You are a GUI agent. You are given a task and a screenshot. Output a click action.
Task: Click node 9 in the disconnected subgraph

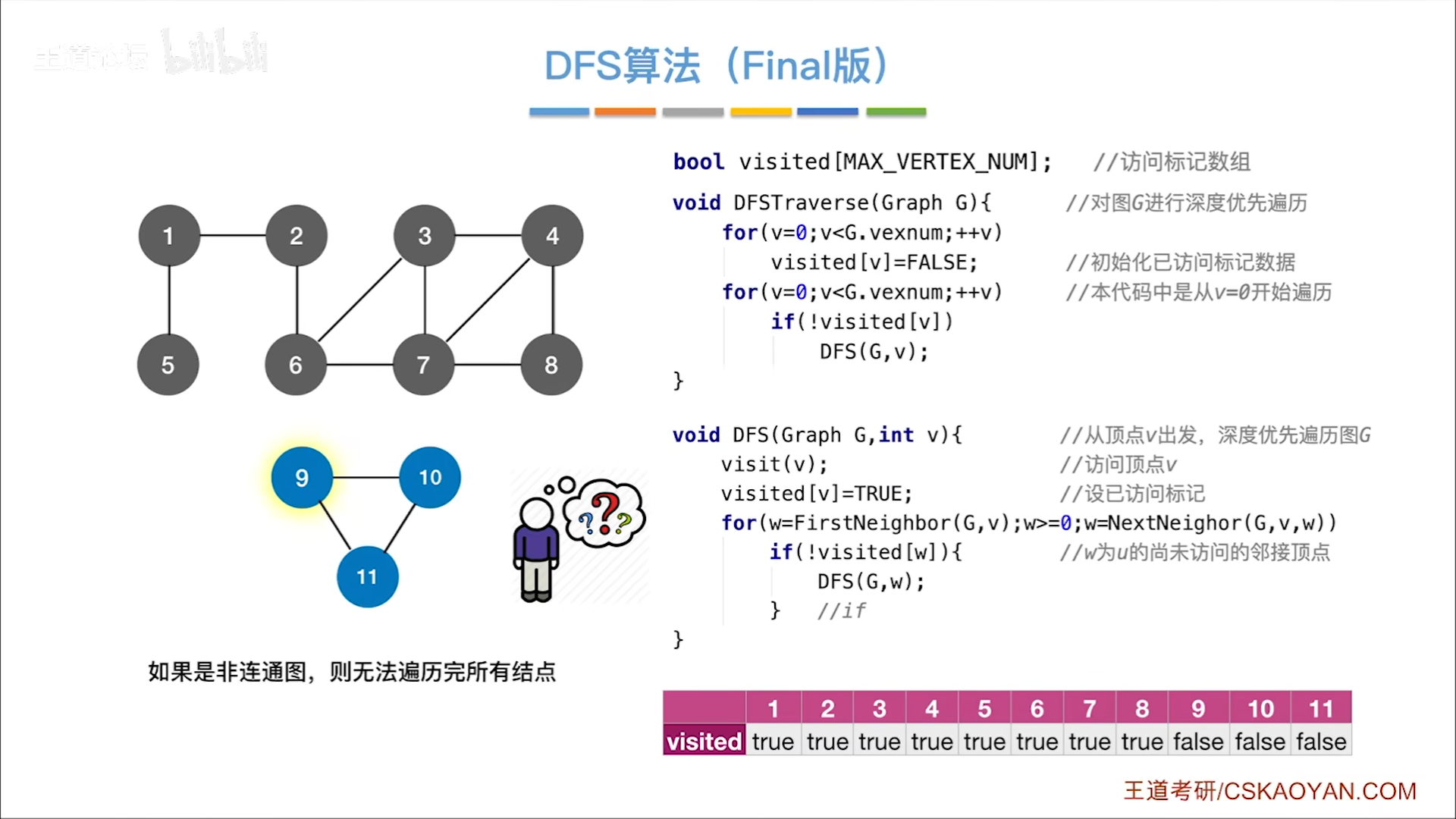click(302, 478)
